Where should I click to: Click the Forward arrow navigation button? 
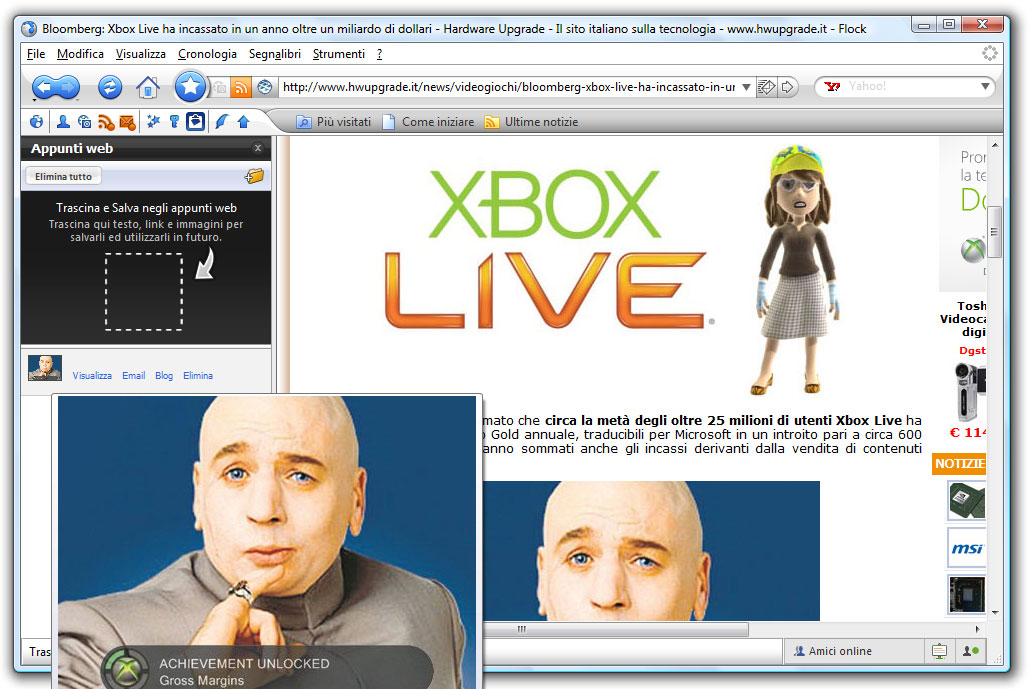click(x=68, y=87)
